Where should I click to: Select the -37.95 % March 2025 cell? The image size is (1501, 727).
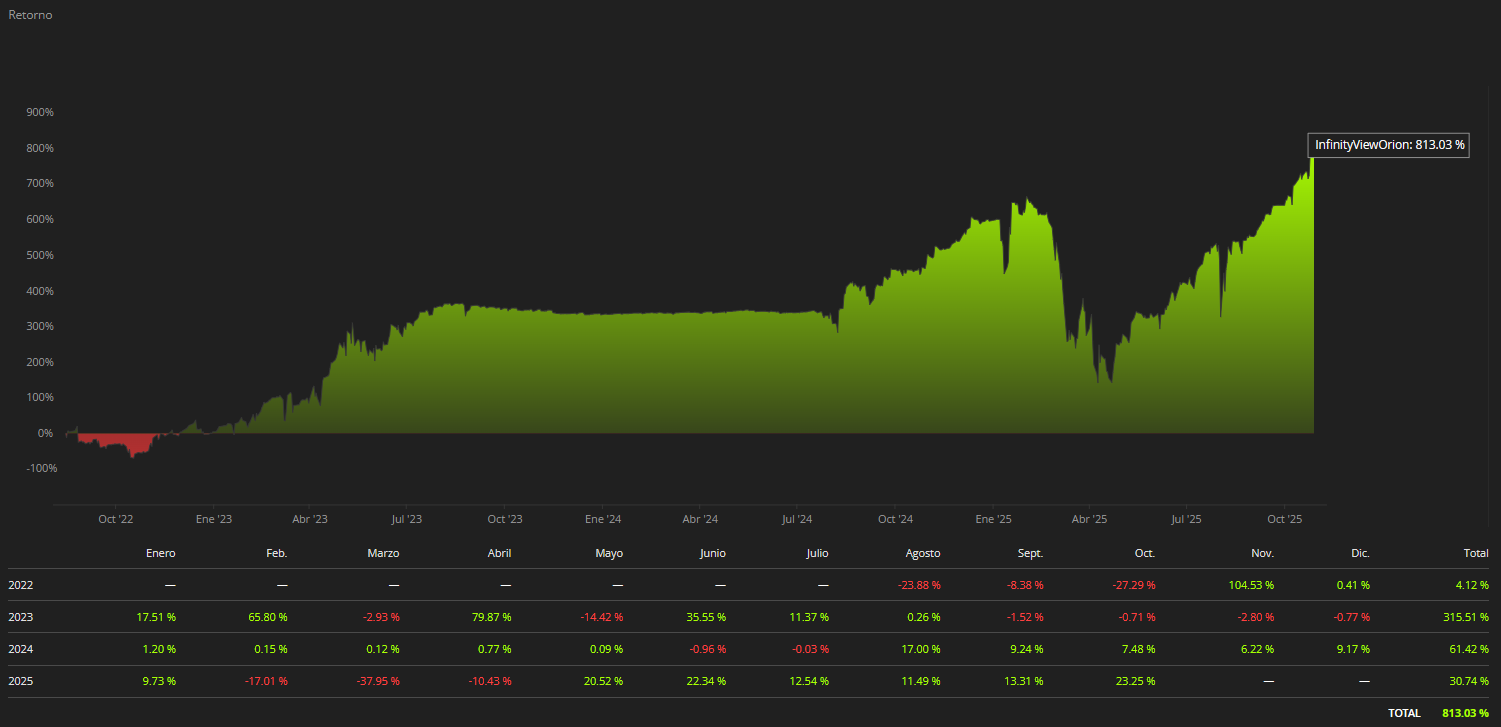(379, 681)
